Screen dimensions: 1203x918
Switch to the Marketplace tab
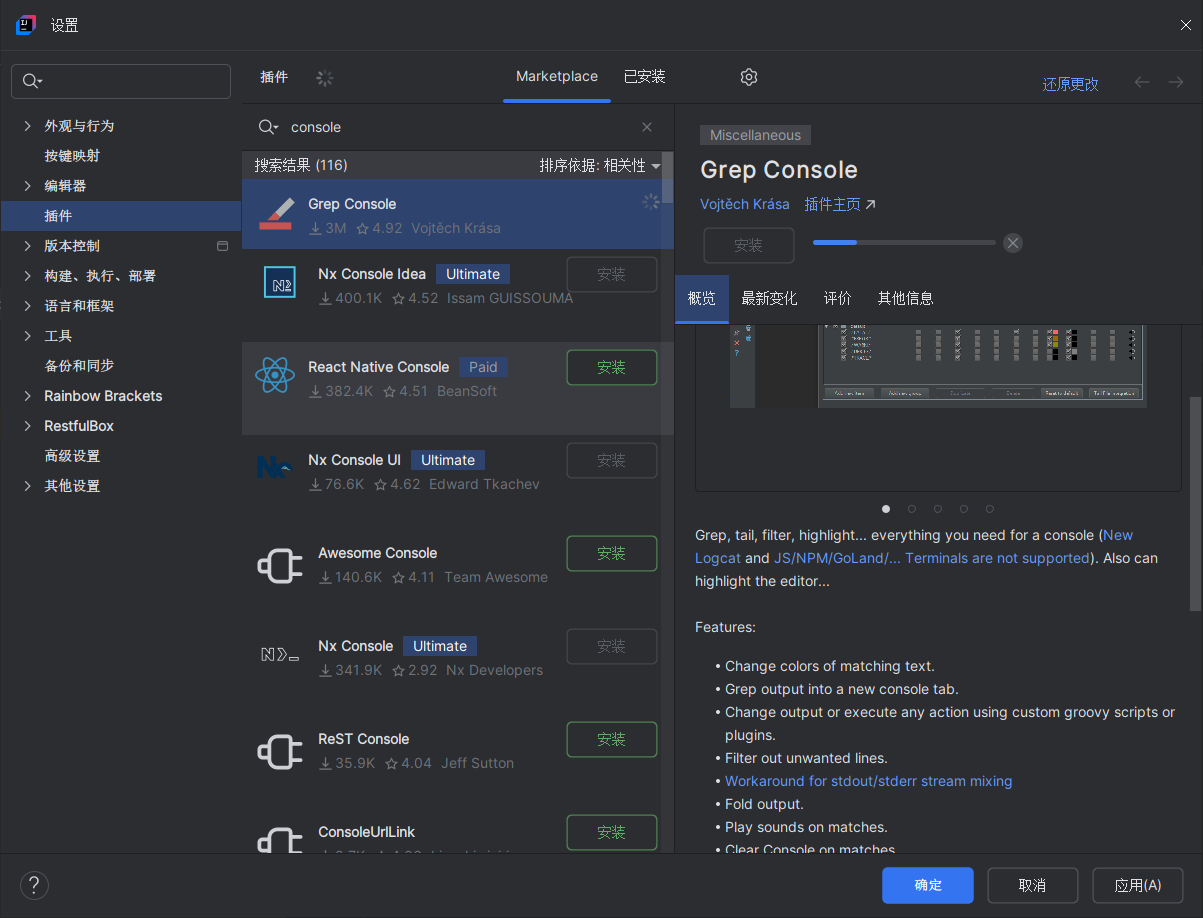[x=557, y=77]
